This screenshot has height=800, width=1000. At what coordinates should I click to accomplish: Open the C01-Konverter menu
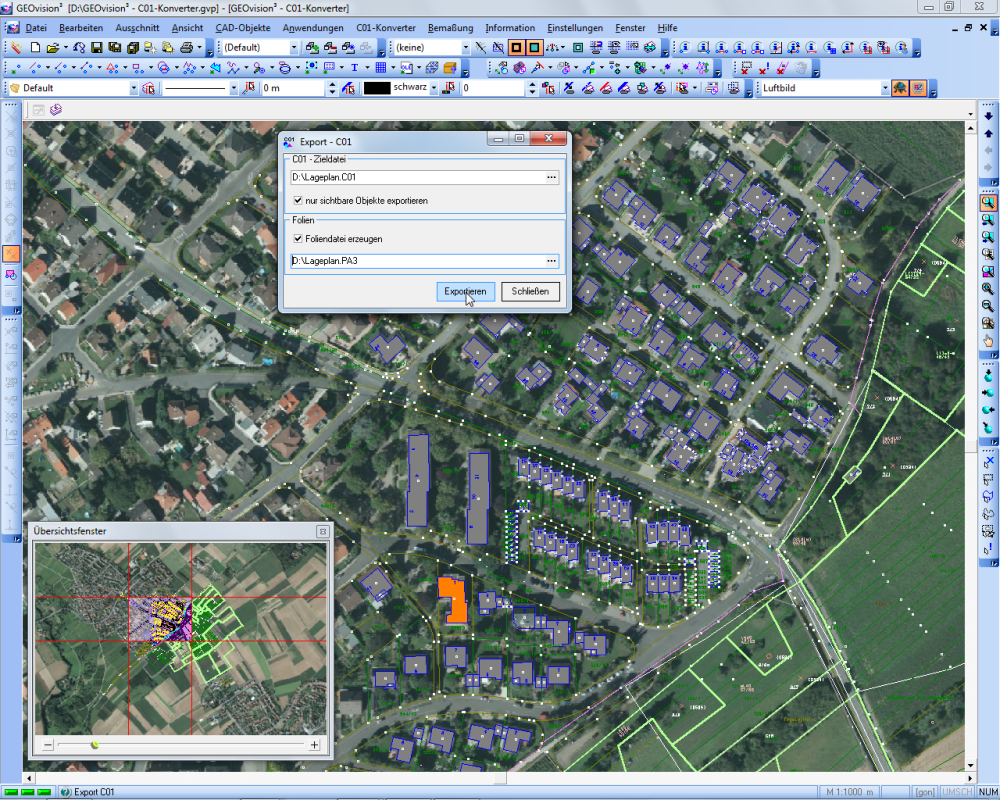(x=385, y=28)
